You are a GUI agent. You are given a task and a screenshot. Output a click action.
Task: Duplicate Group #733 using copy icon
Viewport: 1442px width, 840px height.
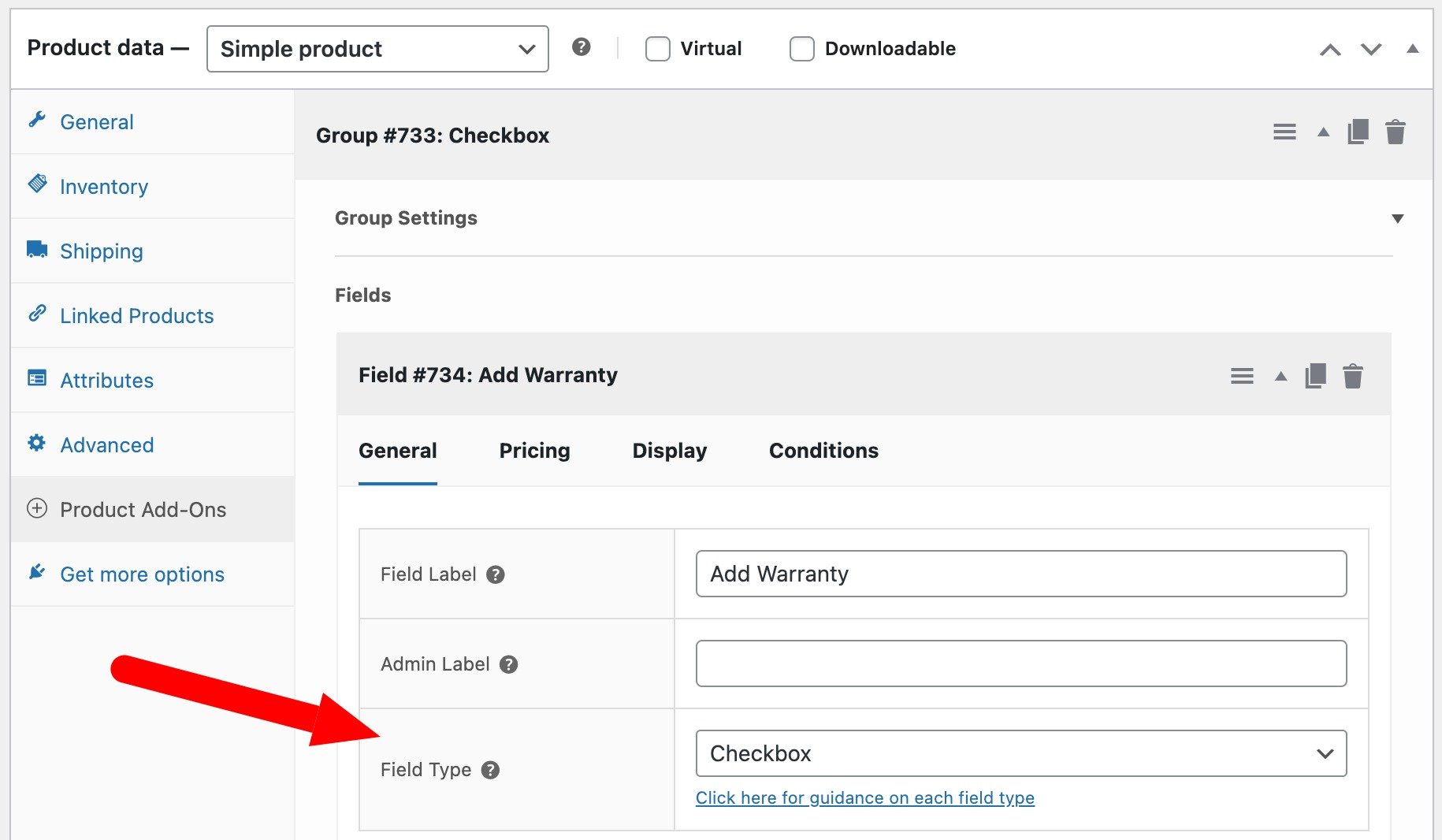(1357, 132)
